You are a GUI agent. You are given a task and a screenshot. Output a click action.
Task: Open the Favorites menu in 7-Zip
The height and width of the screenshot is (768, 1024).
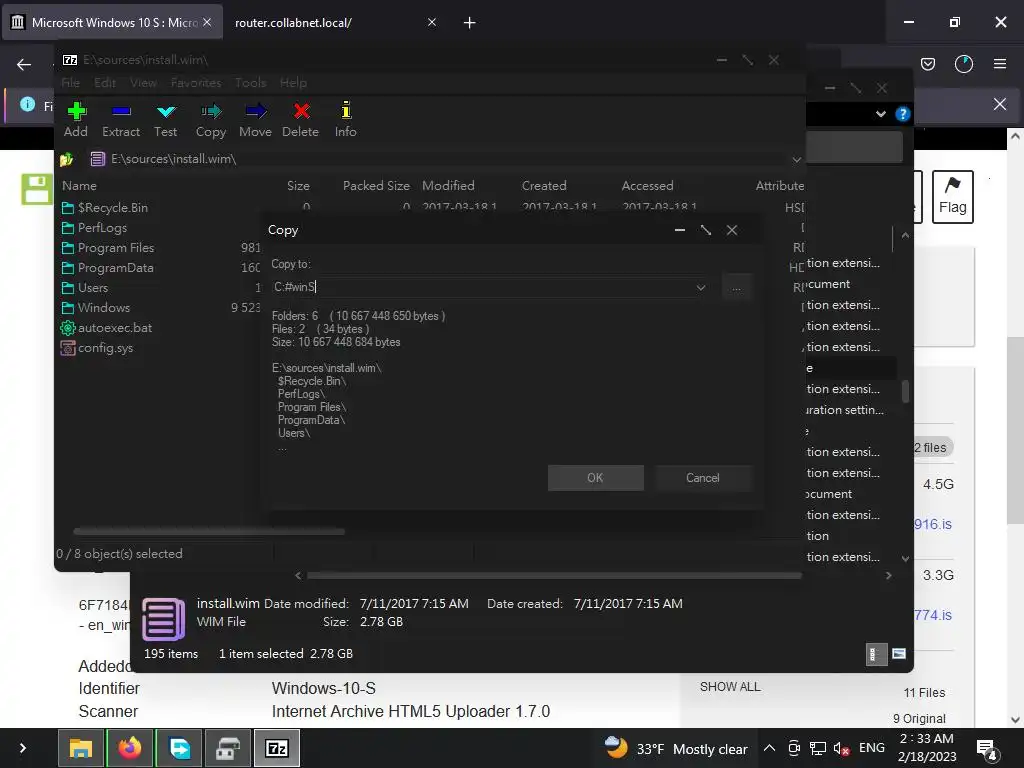[196, 83]
